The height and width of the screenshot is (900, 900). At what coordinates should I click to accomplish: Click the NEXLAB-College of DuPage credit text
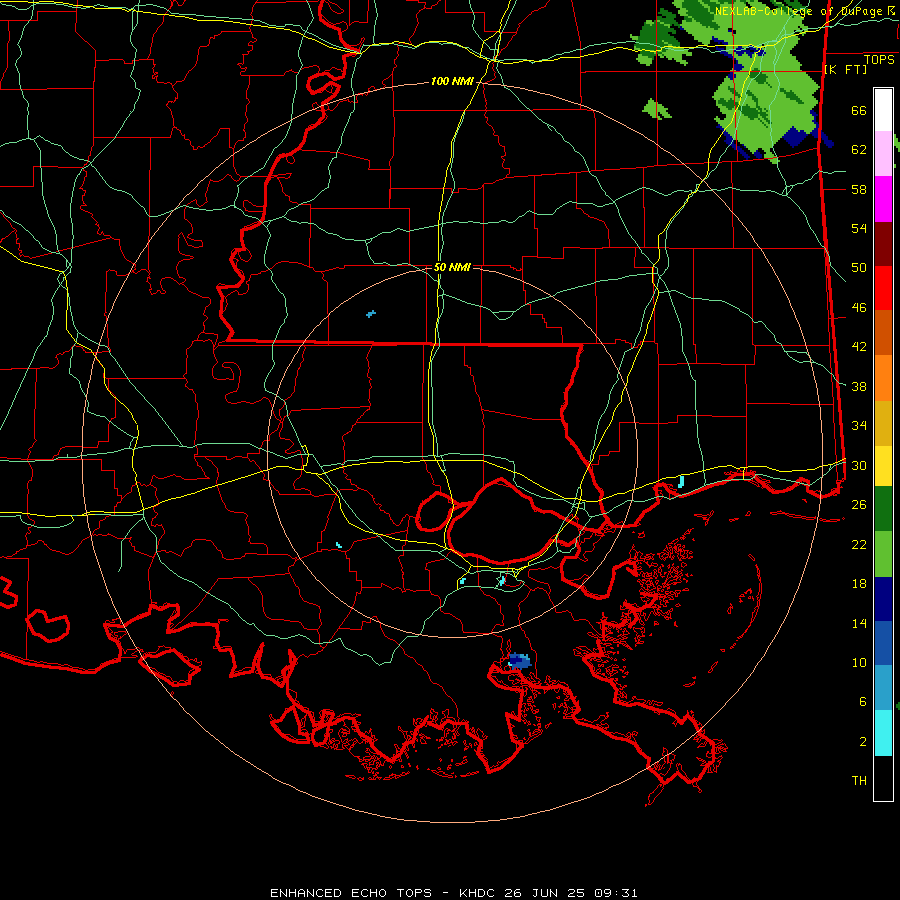(804, 11)
